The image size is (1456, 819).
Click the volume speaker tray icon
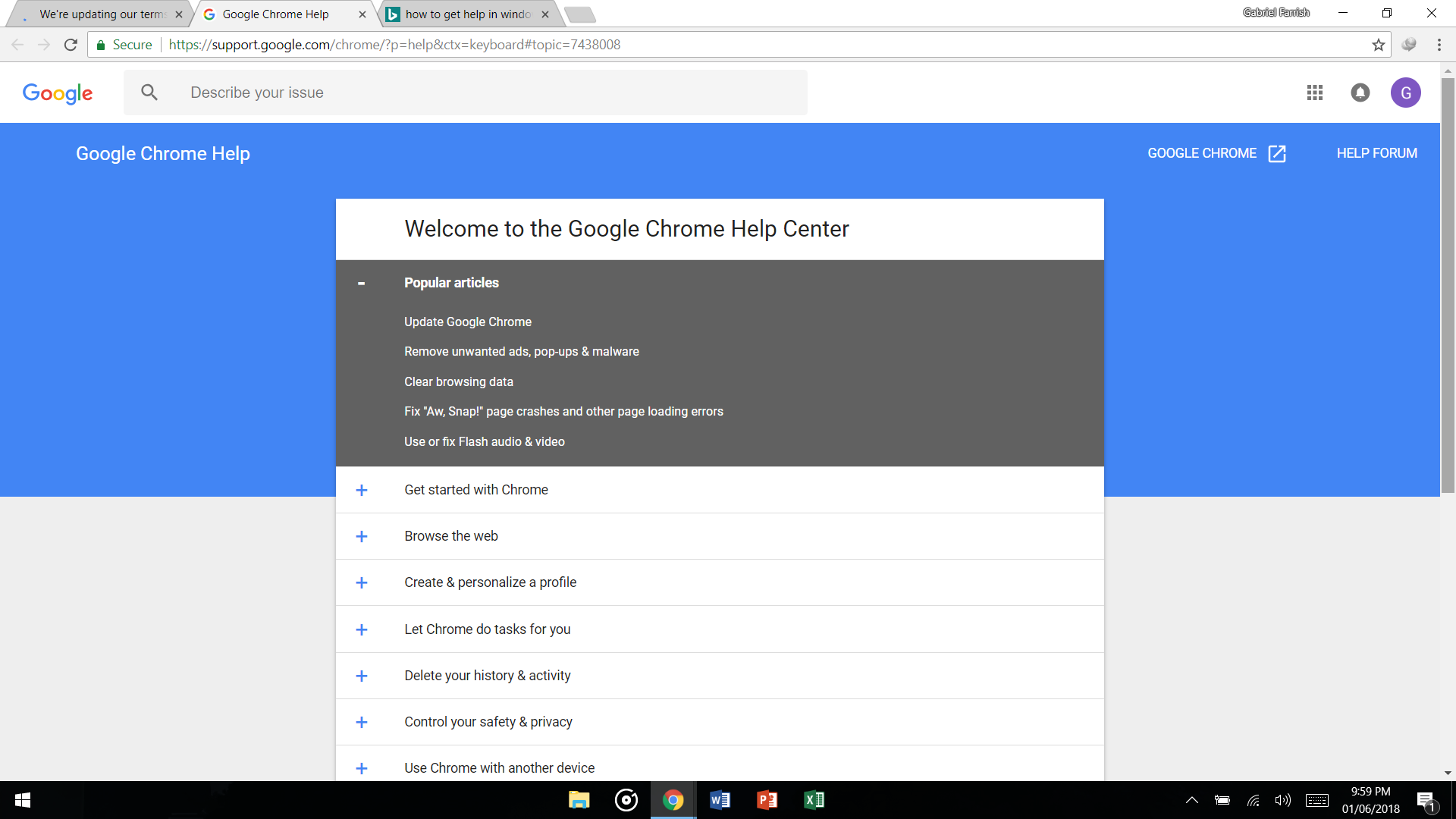tap(1282, 800)
